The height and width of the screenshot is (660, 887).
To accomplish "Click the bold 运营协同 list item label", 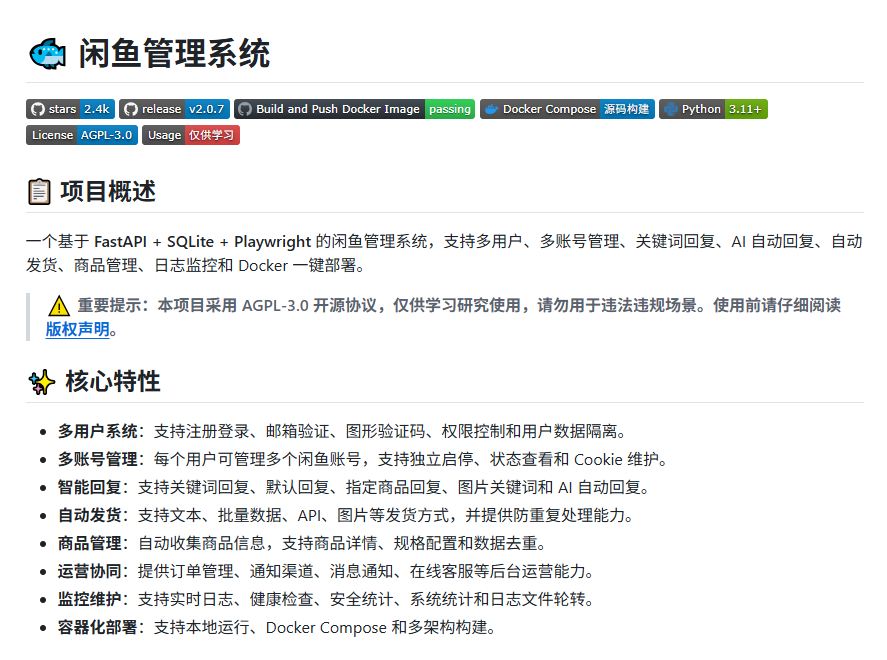I will [x=89, y=571].
